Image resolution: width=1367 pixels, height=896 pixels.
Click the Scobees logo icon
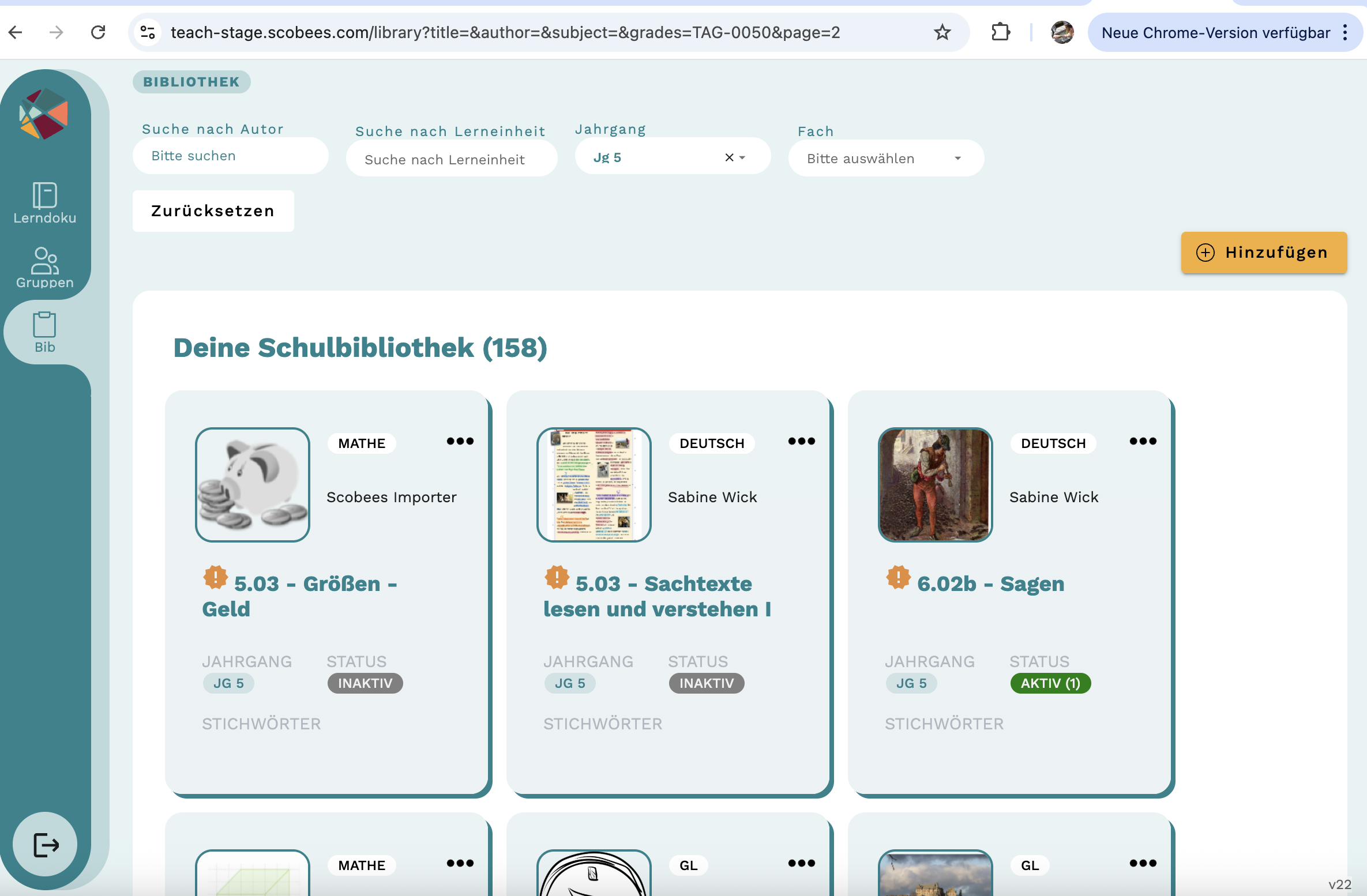pyautogui.click(x=44, y=114)
